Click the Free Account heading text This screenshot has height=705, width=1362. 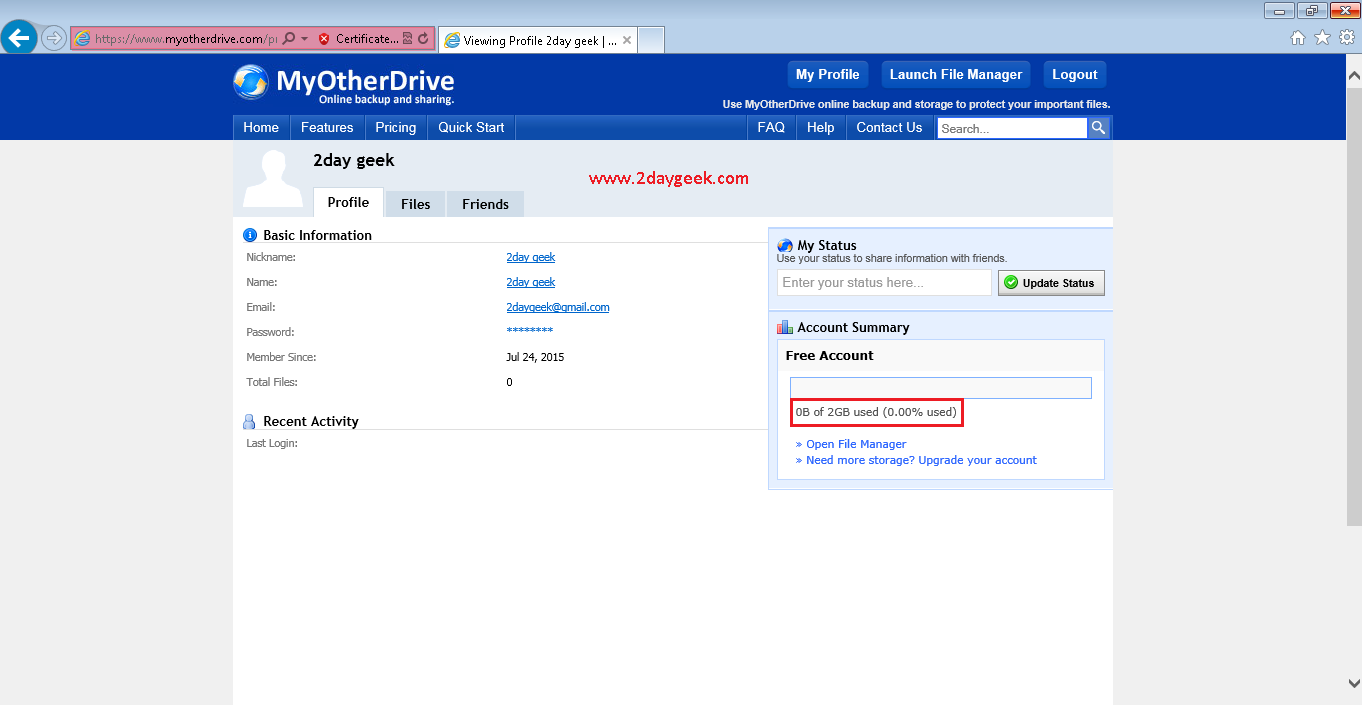click(829, 355)
